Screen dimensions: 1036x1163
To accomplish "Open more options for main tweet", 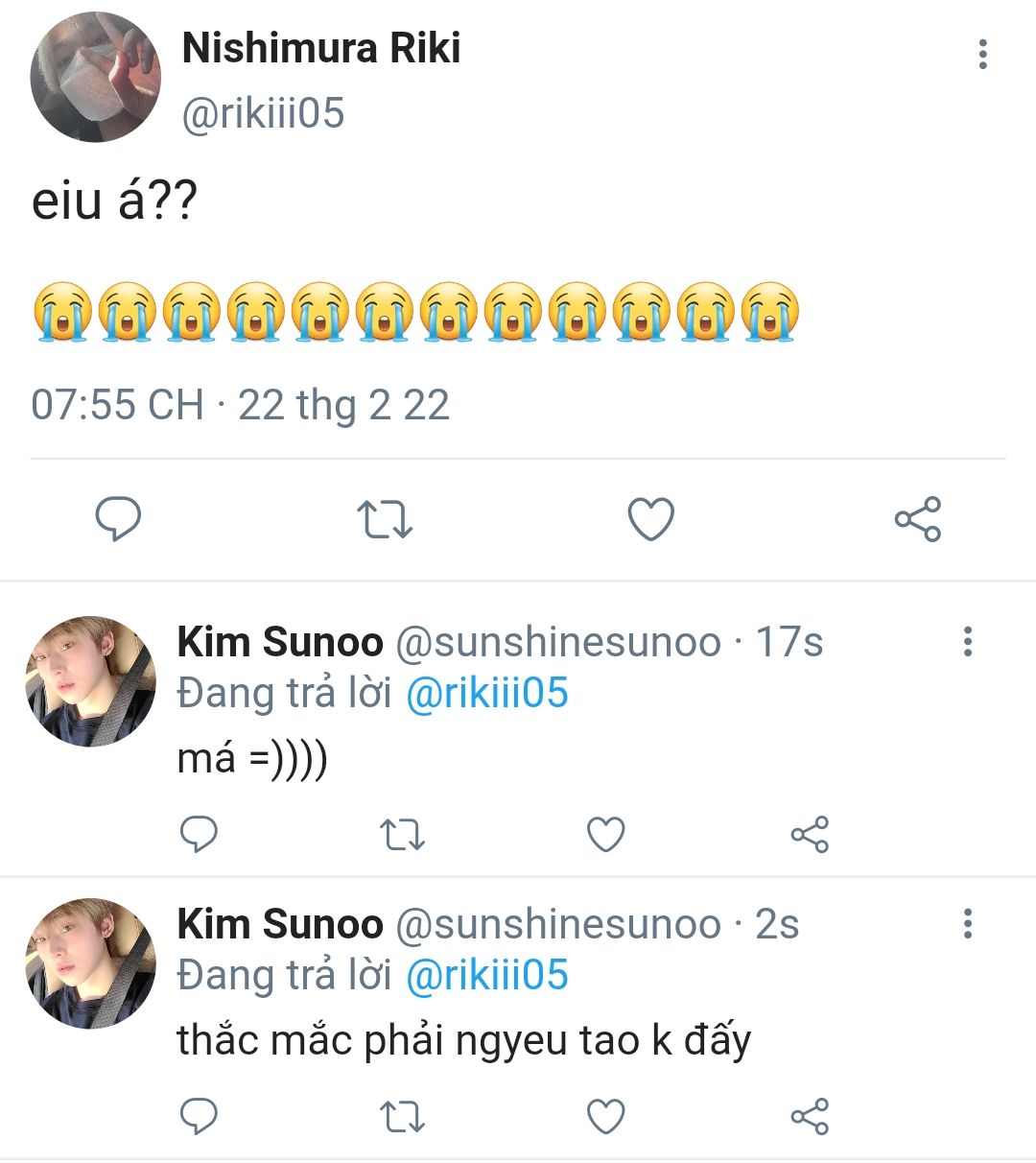I will click(x=982, y=55).
